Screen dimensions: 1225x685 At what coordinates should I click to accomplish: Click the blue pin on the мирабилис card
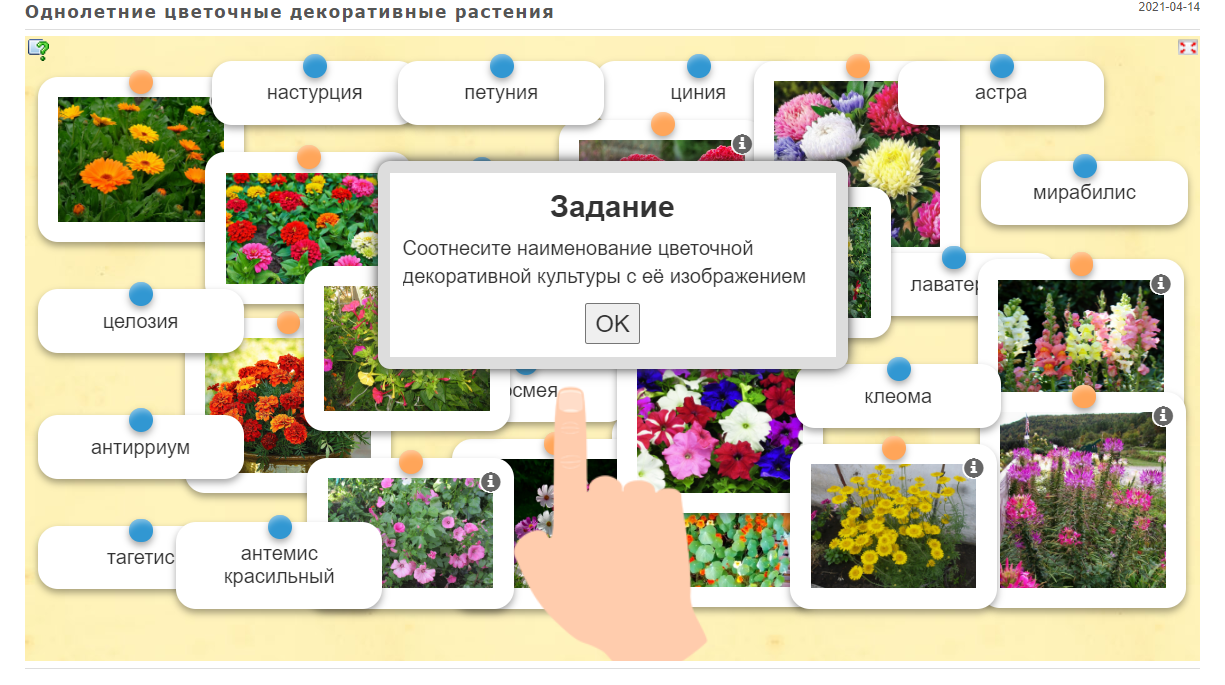coord(1085,166)
